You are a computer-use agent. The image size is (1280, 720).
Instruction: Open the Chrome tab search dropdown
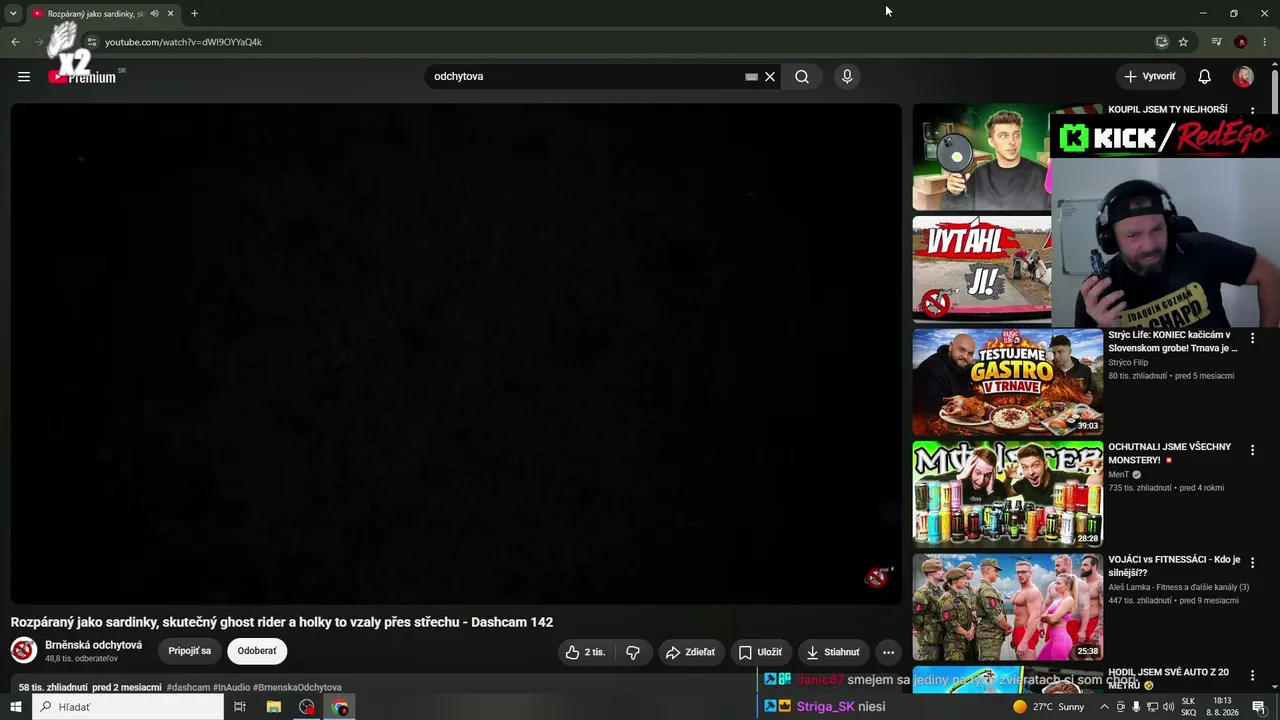click(13, 13)
